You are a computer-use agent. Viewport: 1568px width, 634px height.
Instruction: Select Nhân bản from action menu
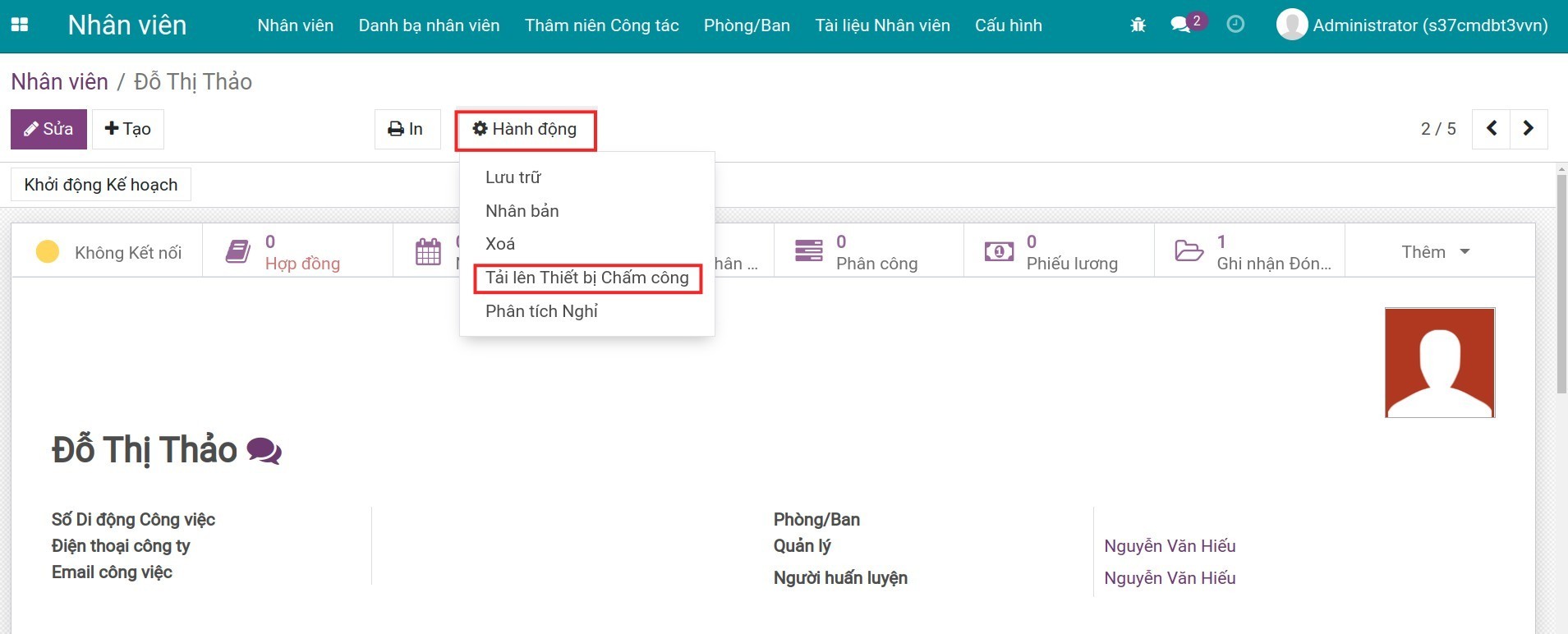coord(587,211)
